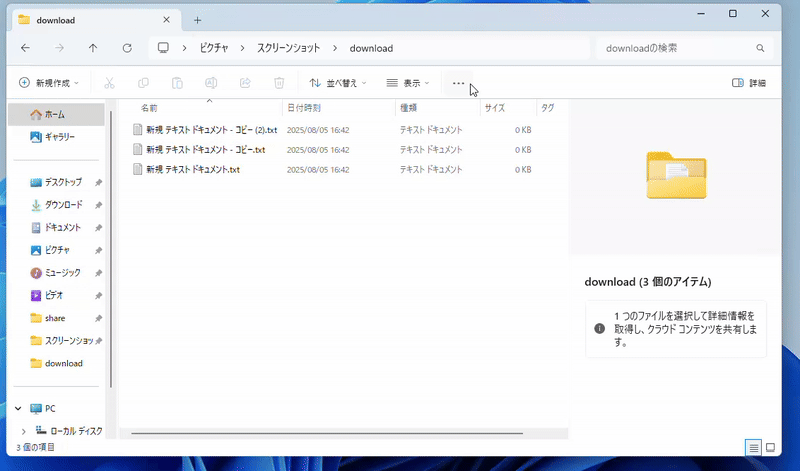800x471 pixels.
Task: Open share folder in navigation pane
Action: click(x=57, y=318)
